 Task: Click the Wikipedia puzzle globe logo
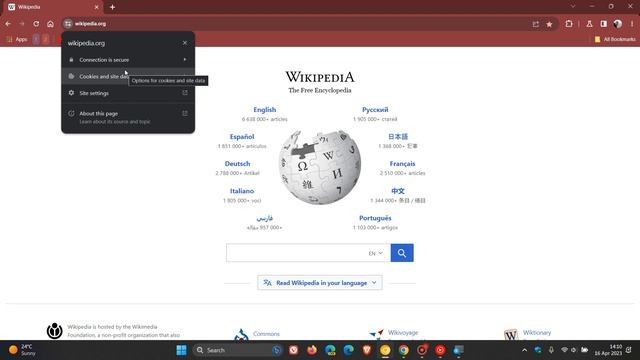320,167
